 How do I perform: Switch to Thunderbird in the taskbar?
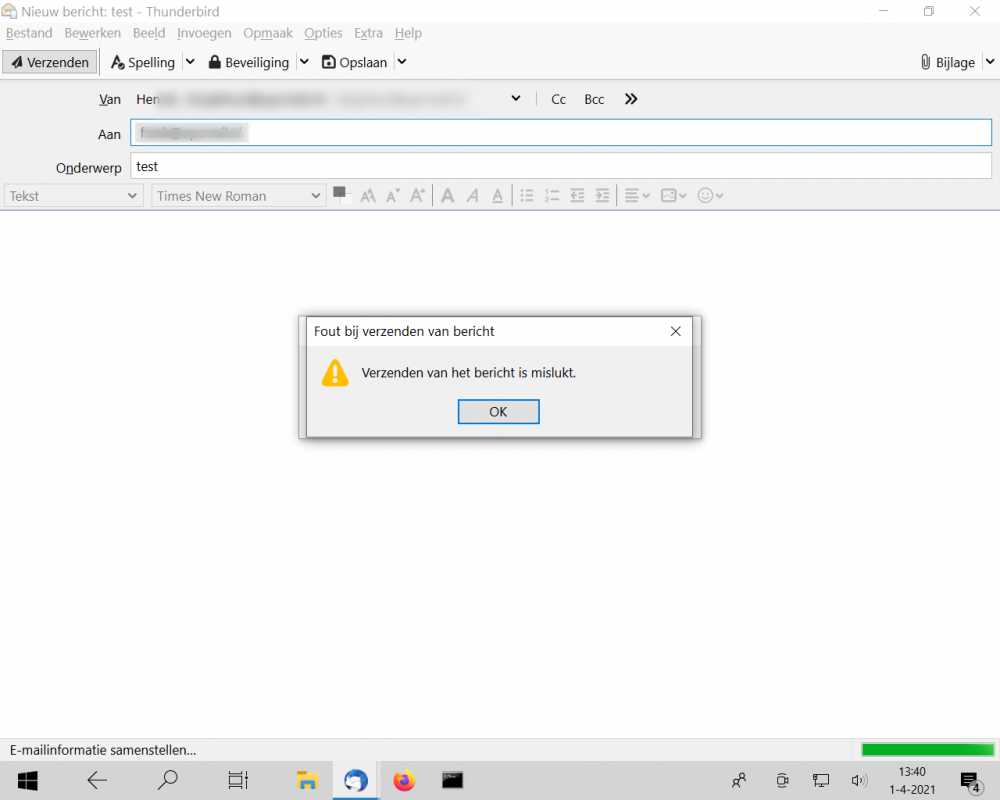point(355,780)
